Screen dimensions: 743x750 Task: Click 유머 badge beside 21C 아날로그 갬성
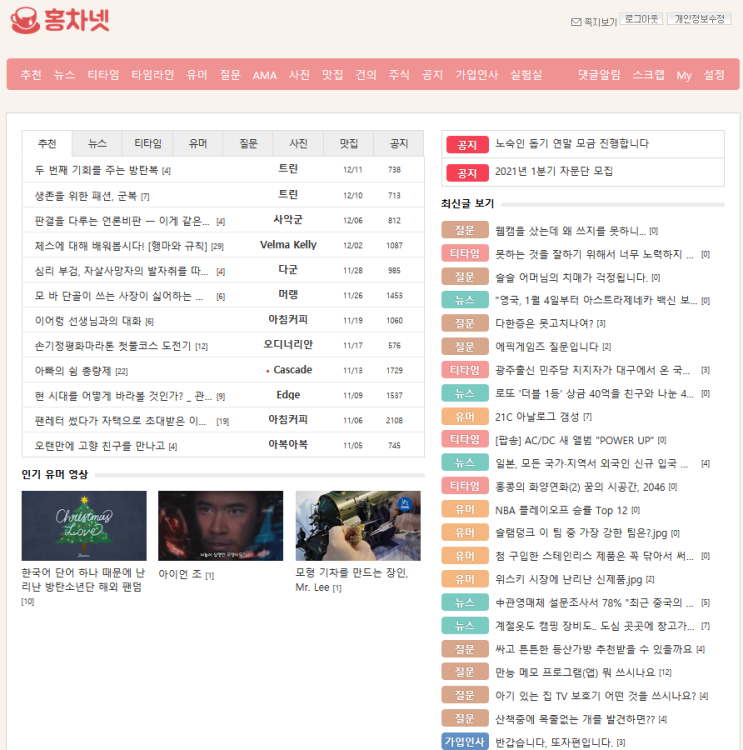[465, 416]
